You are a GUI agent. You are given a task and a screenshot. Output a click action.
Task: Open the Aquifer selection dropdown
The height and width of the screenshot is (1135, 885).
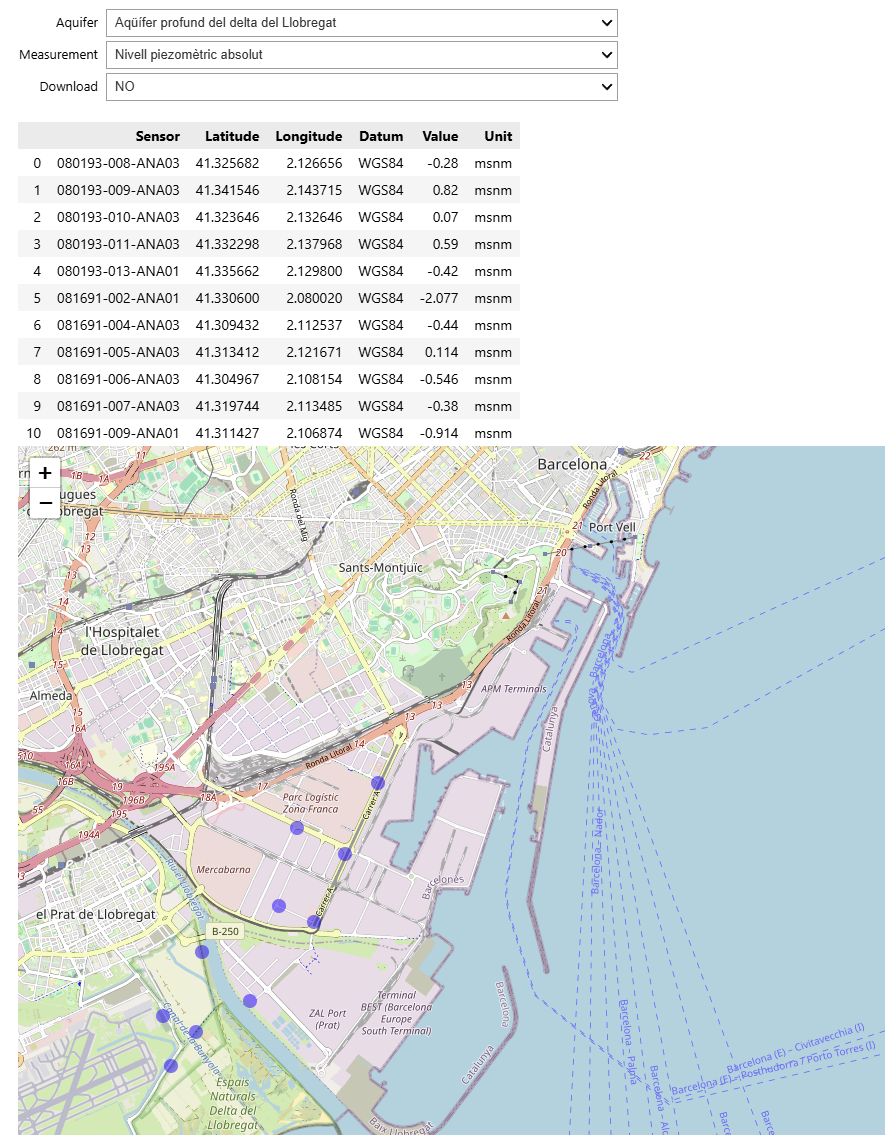point(362,22)
